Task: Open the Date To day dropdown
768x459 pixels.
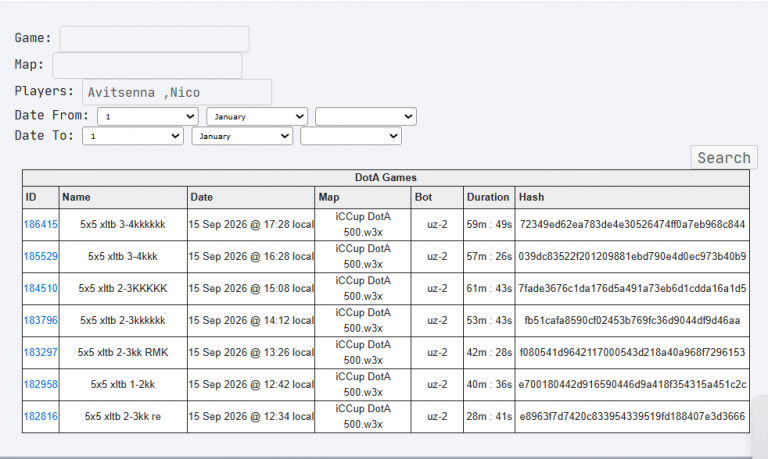Action: click(x=133, y=136)
